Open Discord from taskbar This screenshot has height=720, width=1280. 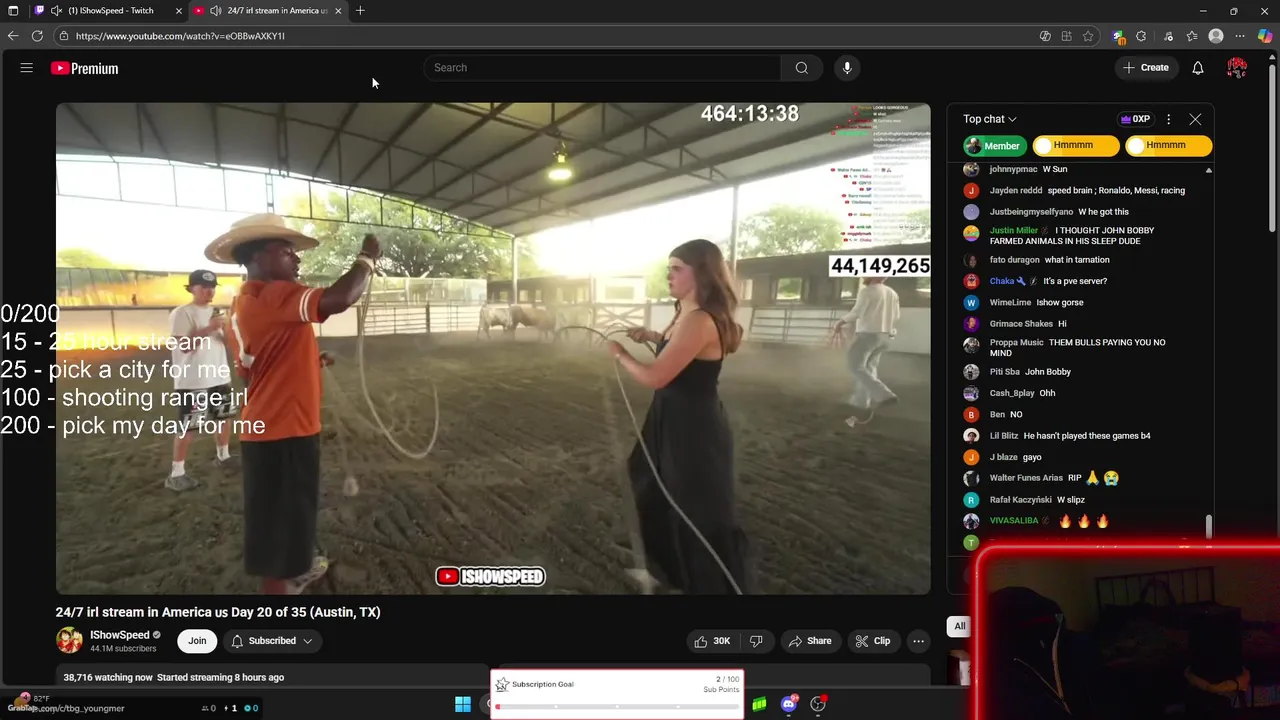[789, 704]
